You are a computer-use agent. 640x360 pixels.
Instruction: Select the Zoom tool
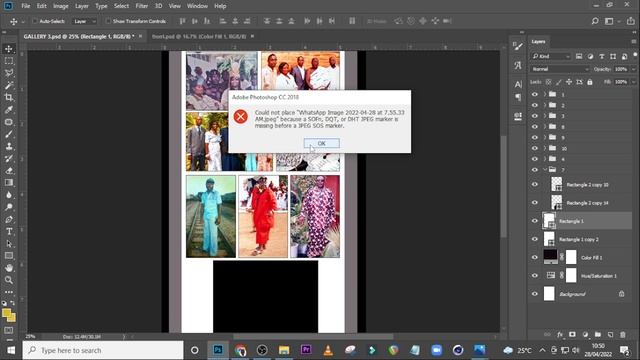tap(9, 280)
